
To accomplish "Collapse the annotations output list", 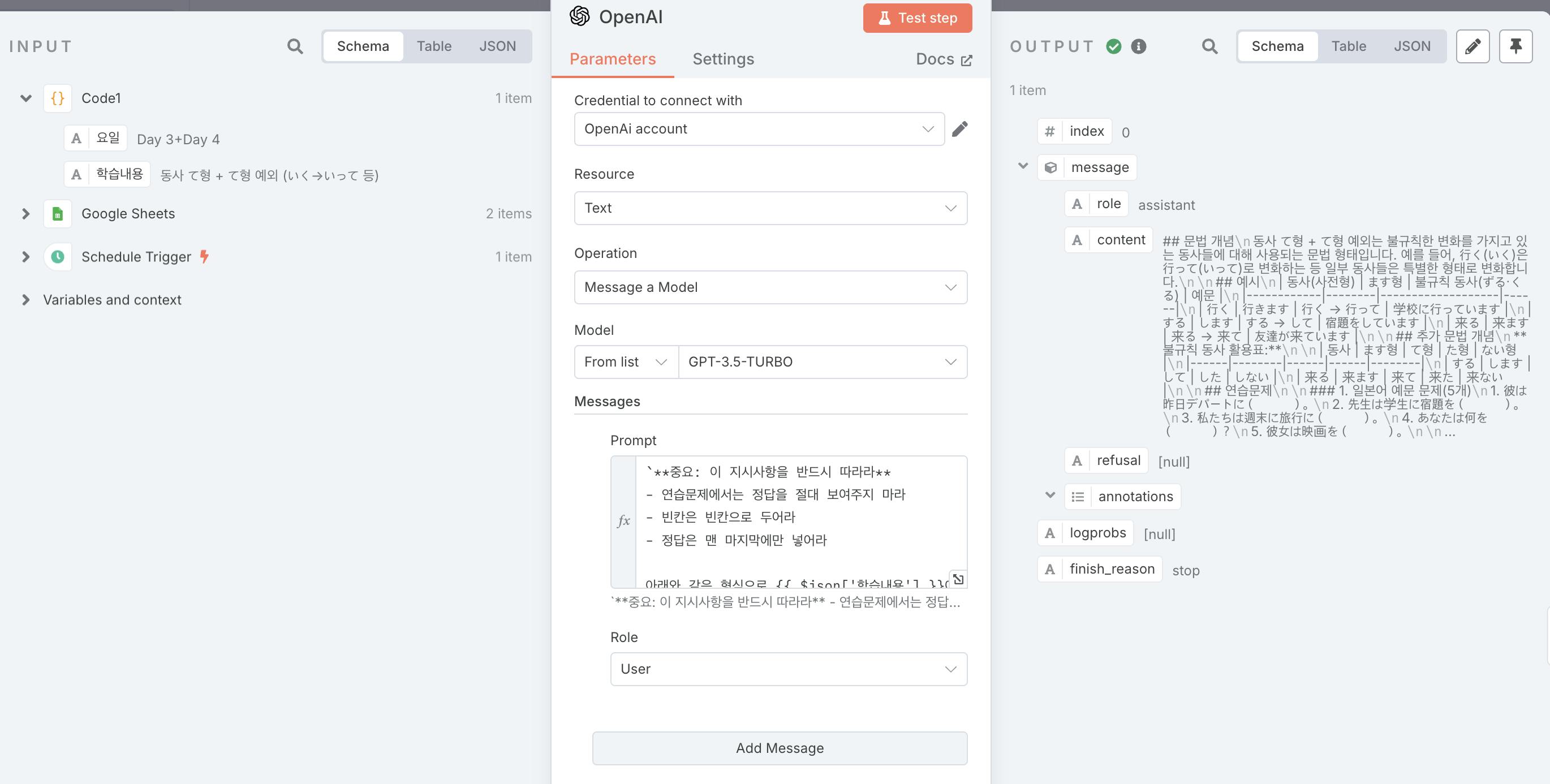I will 1050,495.
